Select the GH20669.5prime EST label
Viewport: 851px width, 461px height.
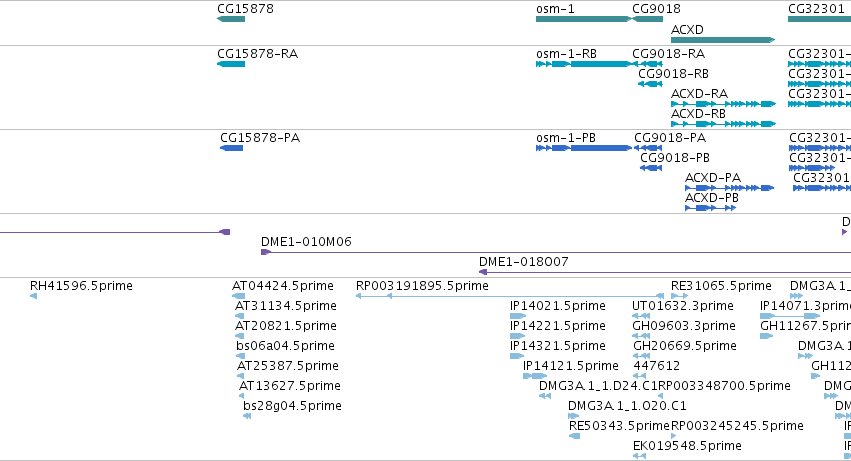coord(684,346)
